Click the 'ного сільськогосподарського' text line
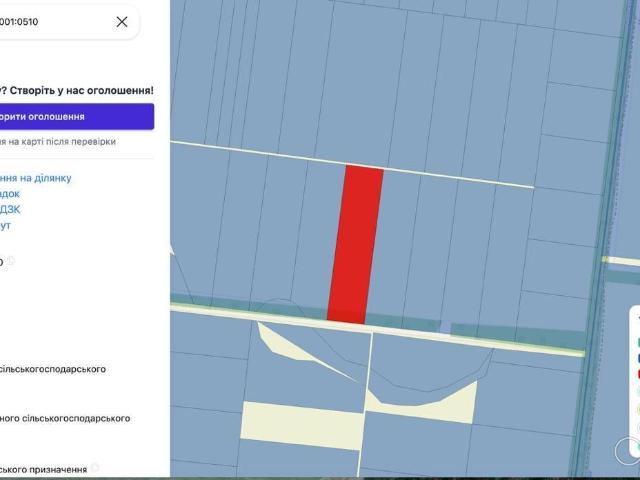This screenshot has width=640, height=480. point(65,418)
